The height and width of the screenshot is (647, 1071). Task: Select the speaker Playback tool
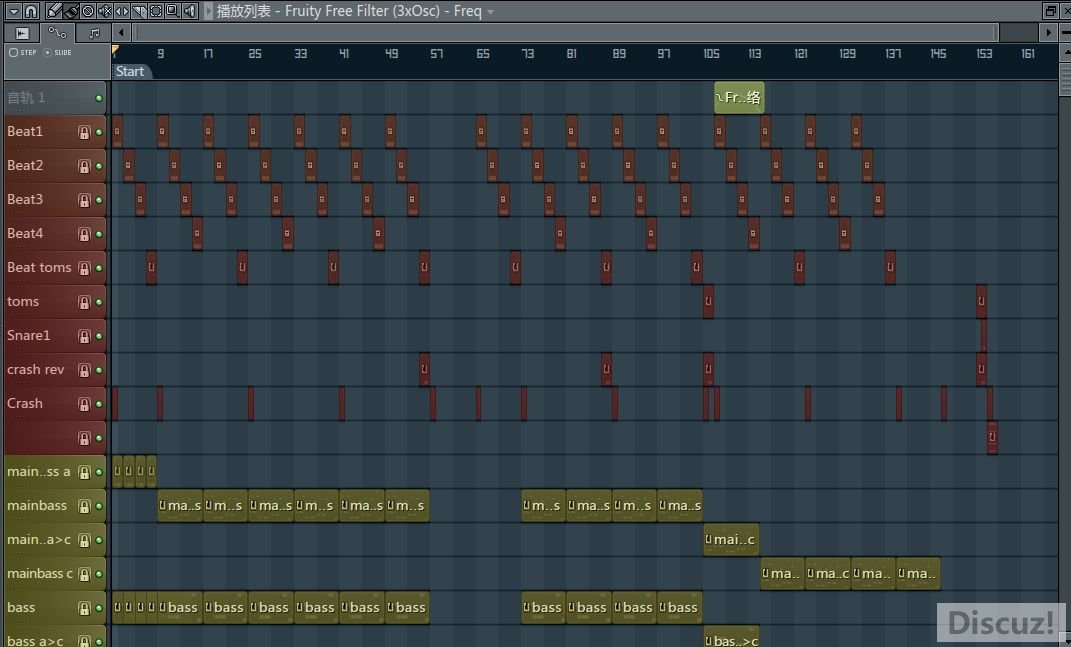point(191,11)
